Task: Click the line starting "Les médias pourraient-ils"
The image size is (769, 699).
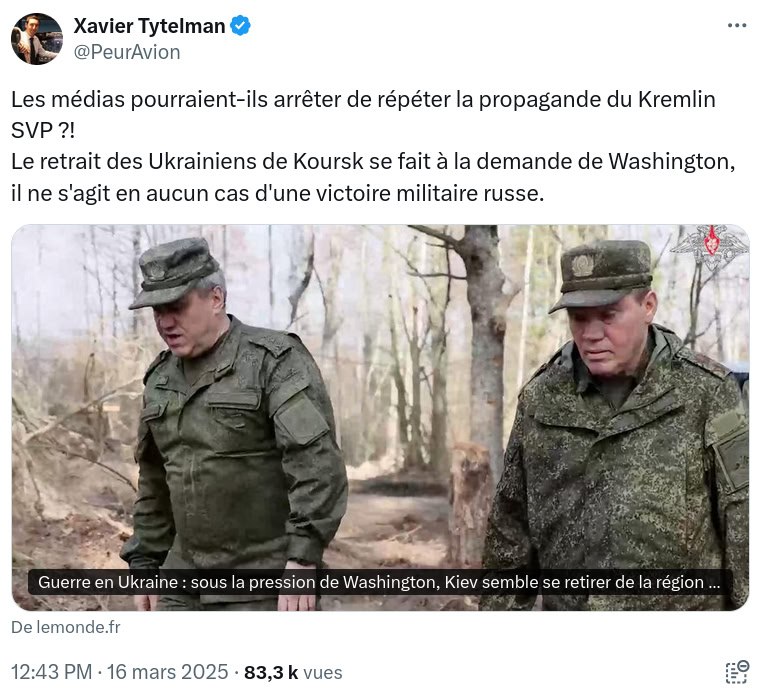Action: [363, 100]
